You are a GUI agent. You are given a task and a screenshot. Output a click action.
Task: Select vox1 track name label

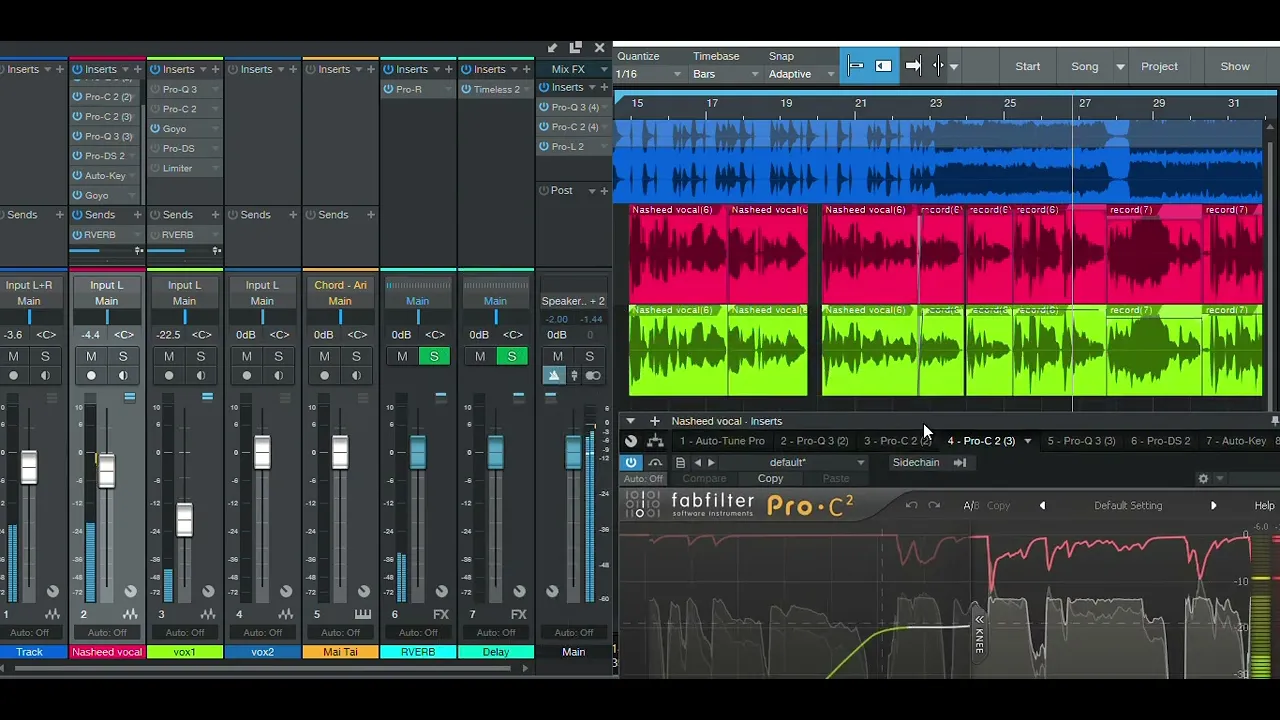pyautogui.click(x=184, y=652)
